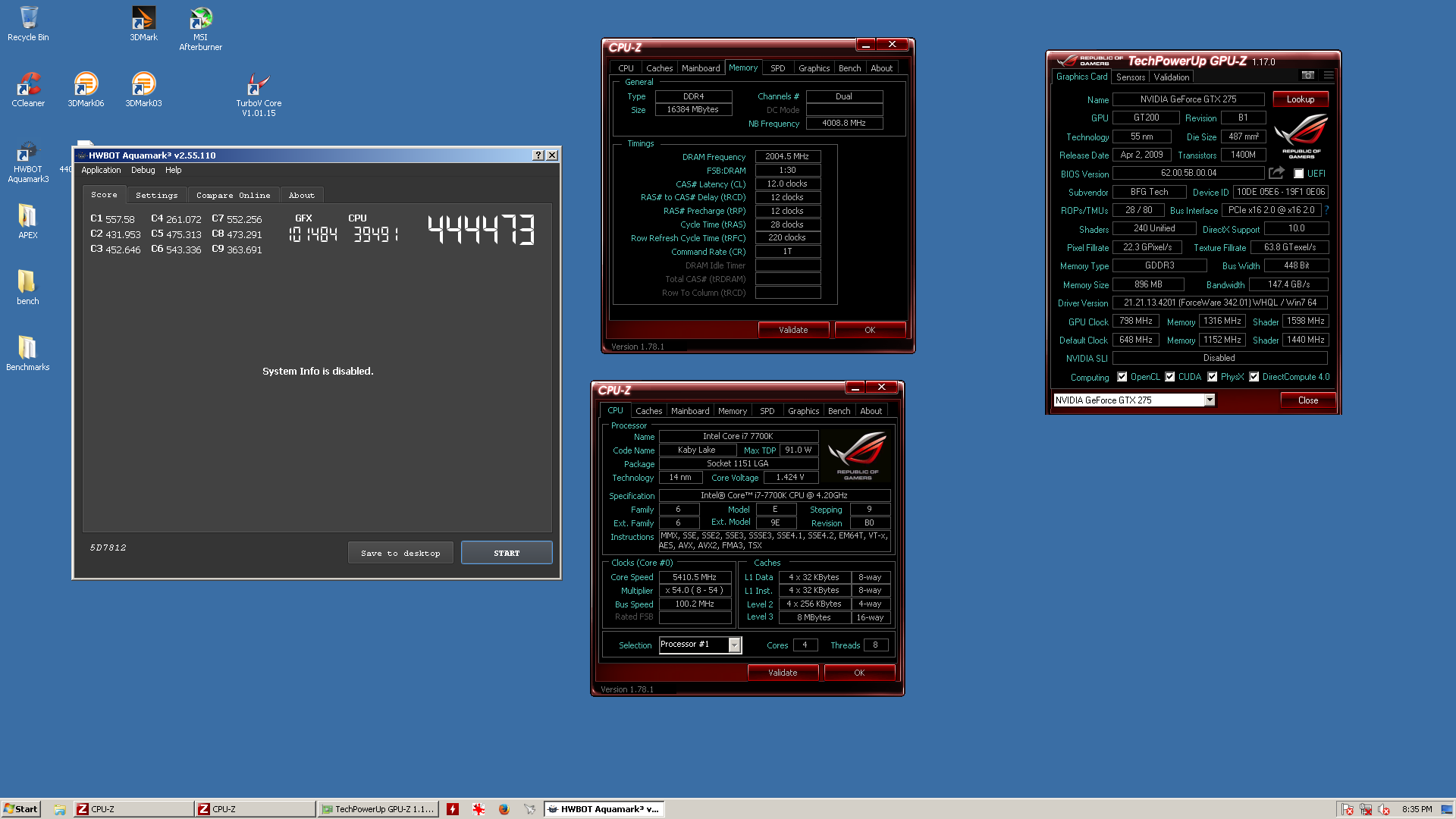Screen dimensions: 1456x819
Task: Launch the 3DMark desktop shortcut
Action: (143, 24)
